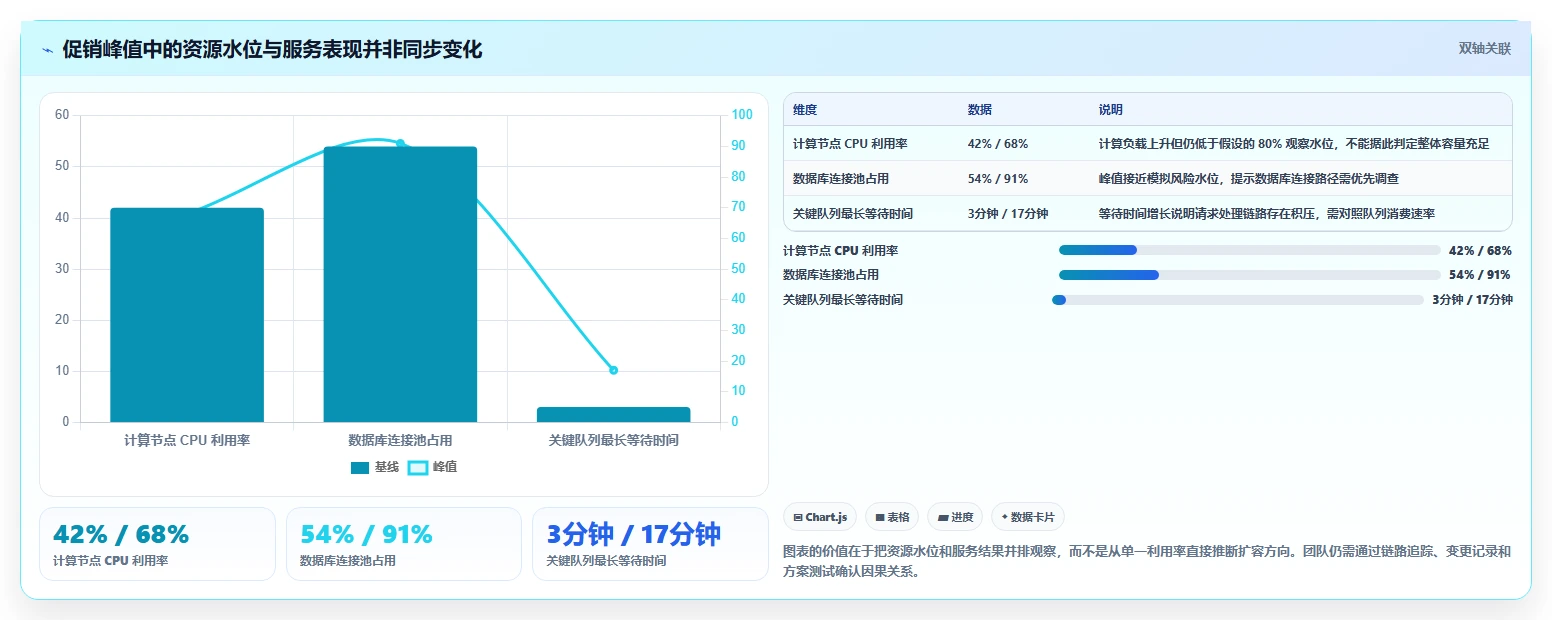Image resolution: width=1552 pixels, height=620 pixels.
Task: Click table row label 计算节点 CPU 利用率
Action: (850, 144)
